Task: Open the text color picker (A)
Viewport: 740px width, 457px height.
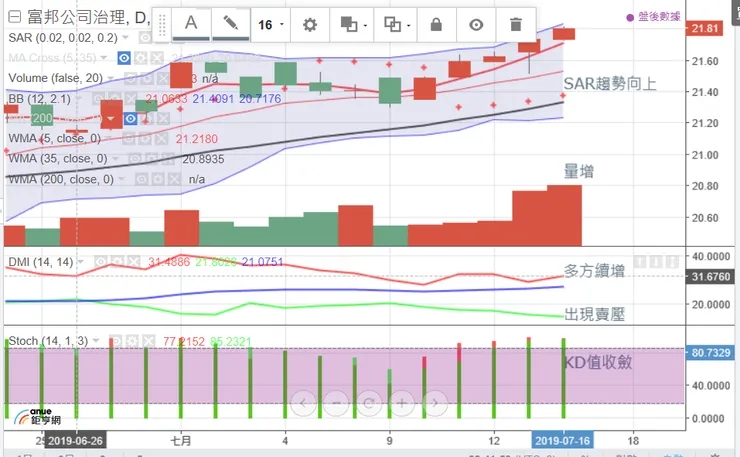Action: [191, 24]
